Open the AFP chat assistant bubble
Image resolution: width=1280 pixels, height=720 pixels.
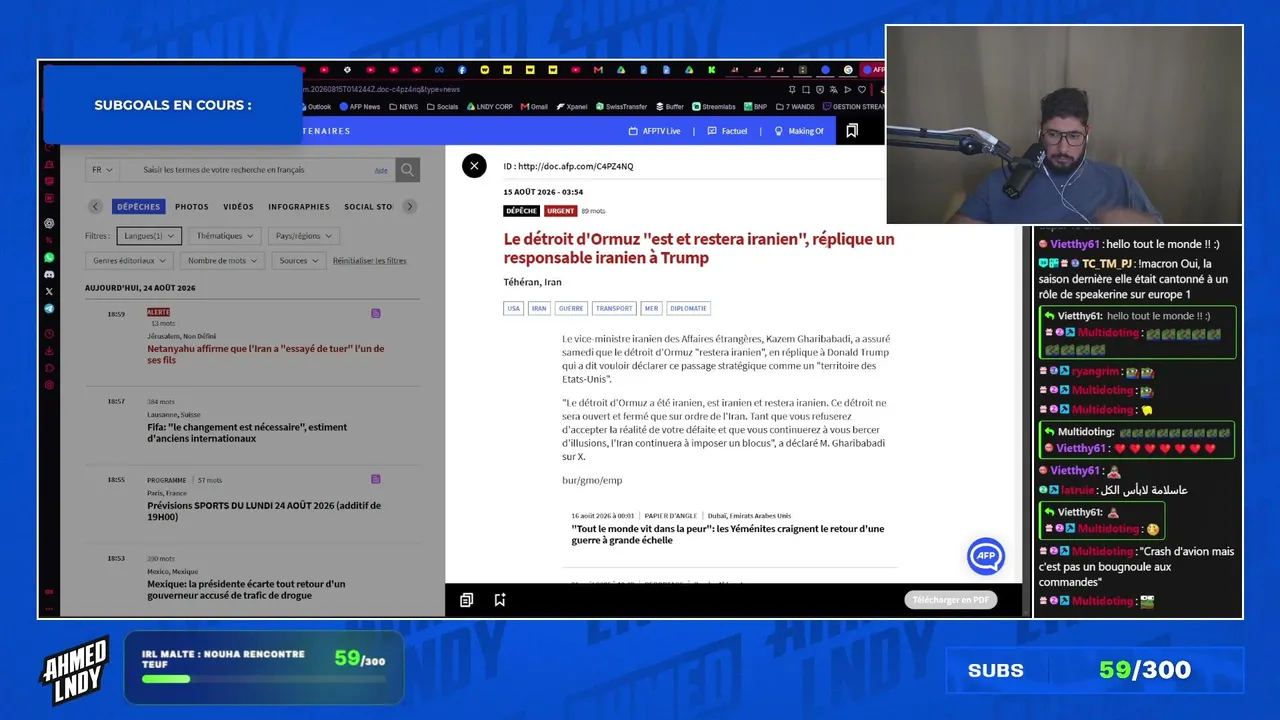click(986, 556)
